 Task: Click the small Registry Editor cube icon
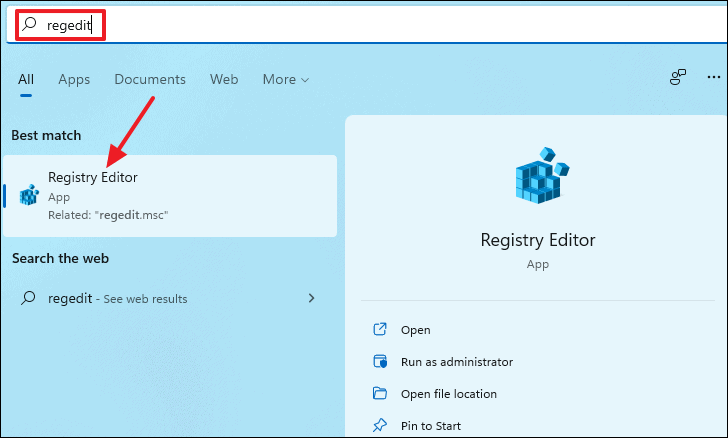click(29, 195)
